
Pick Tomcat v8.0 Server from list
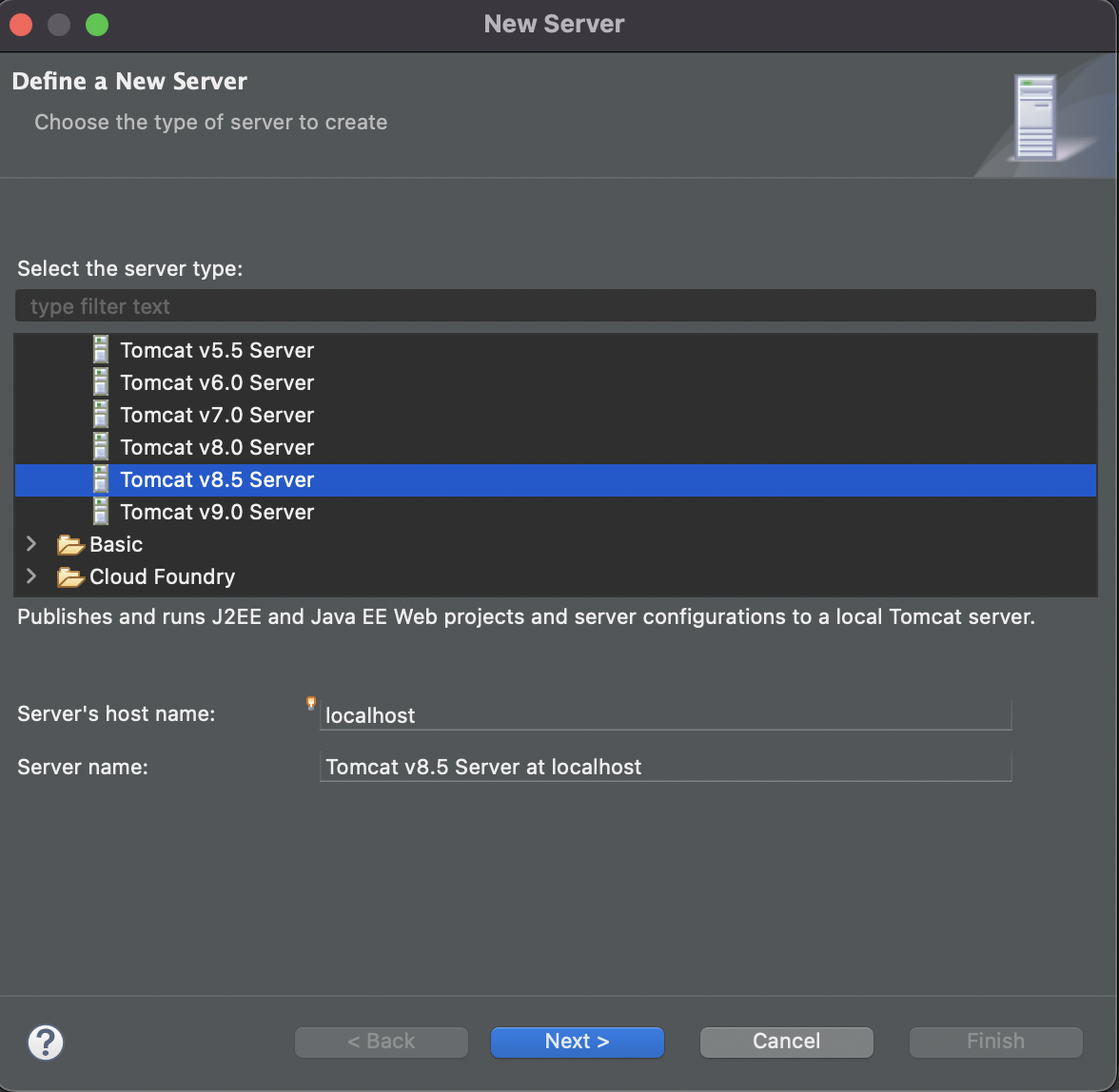point(556,447)
